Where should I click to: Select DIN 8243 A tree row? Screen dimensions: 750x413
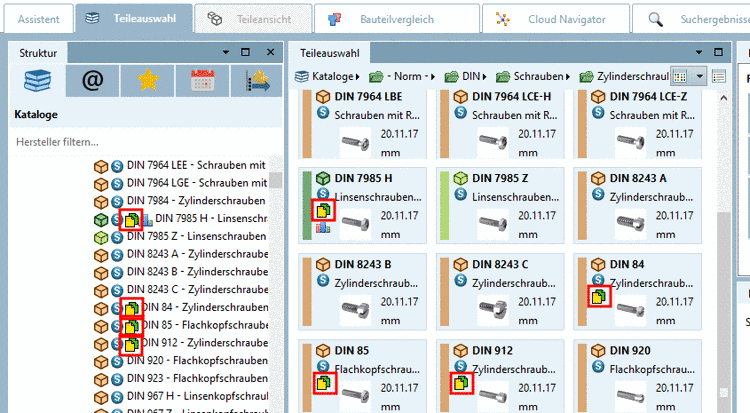tap(180, 255)
